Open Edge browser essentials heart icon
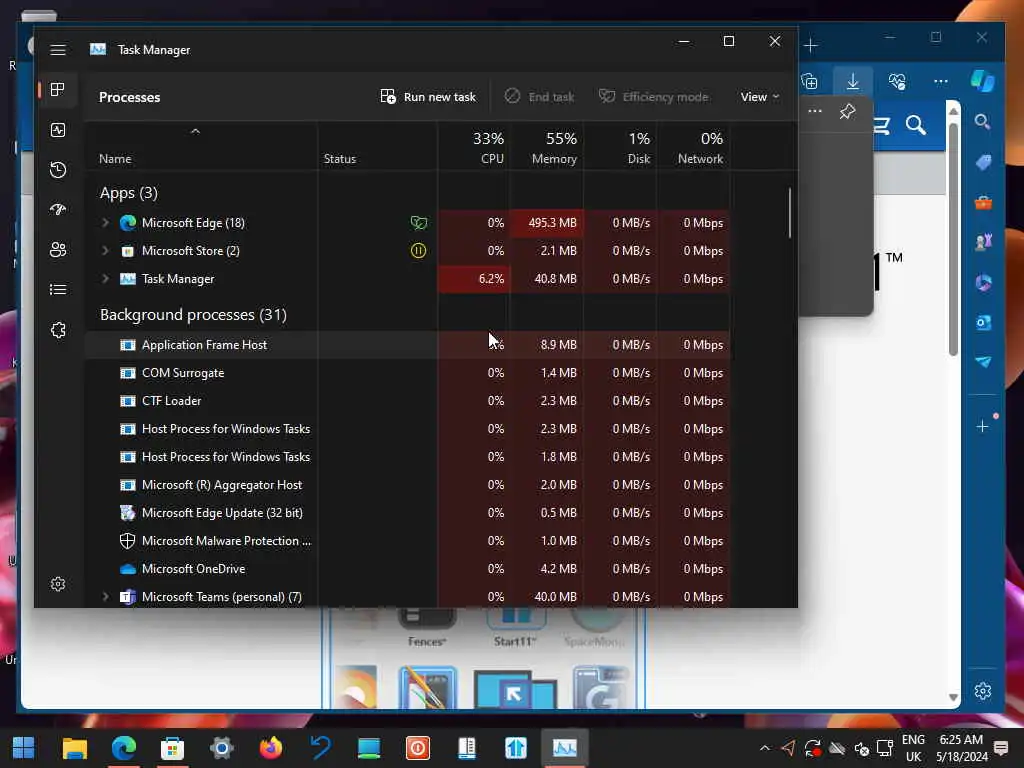Screen dimensions: 1024x768 pos(897,82)
